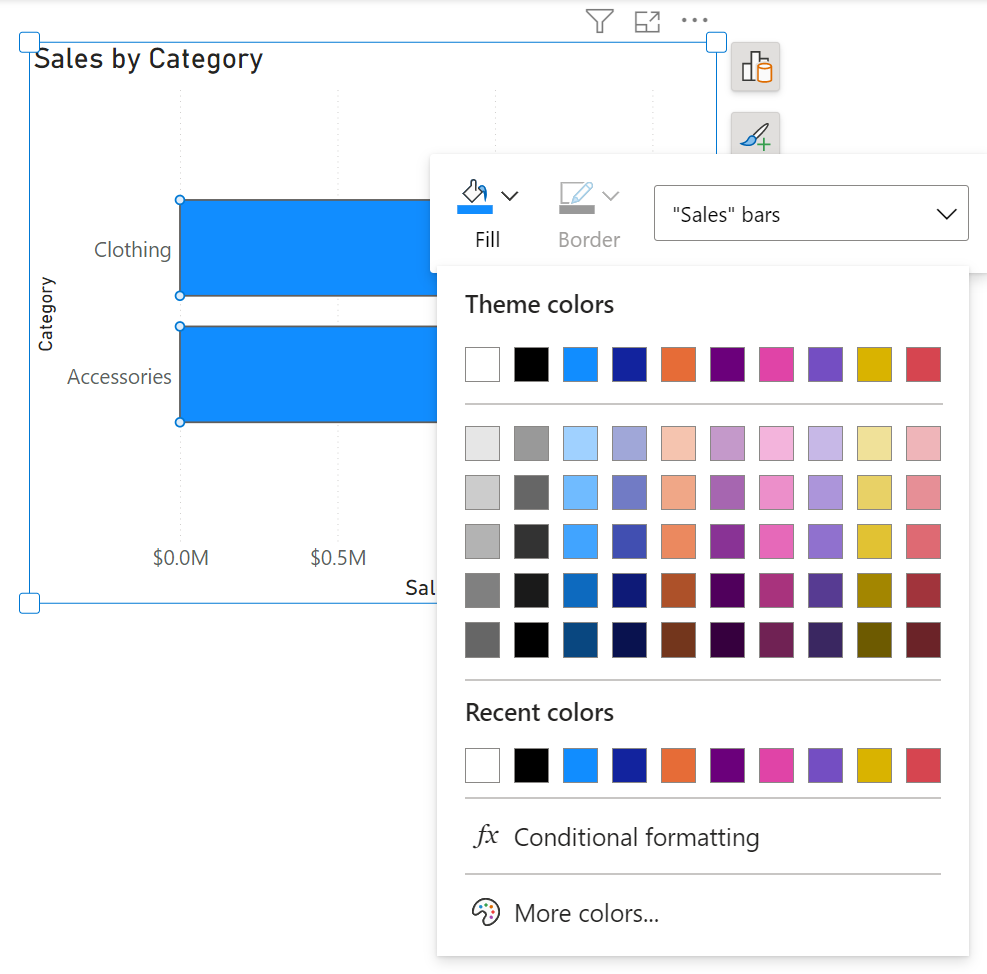Click the format visual paintbrush icon
The width and height of the screenshot is (987, 974).
point(755,135)
